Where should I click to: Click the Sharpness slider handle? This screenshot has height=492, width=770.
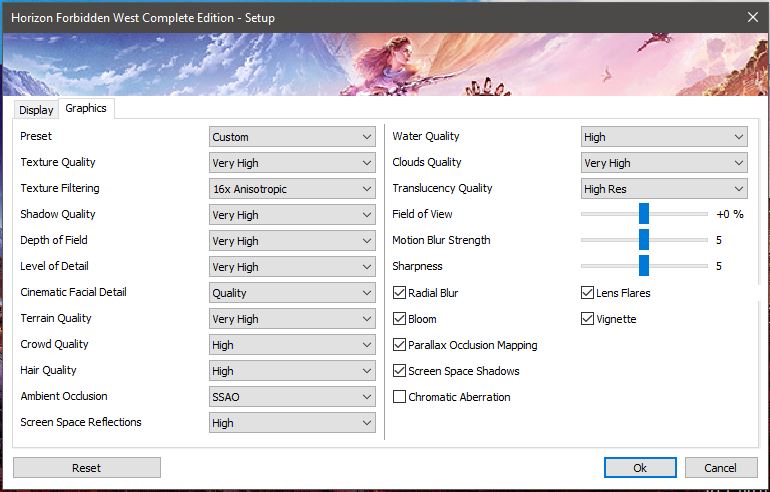click(644, 266)
